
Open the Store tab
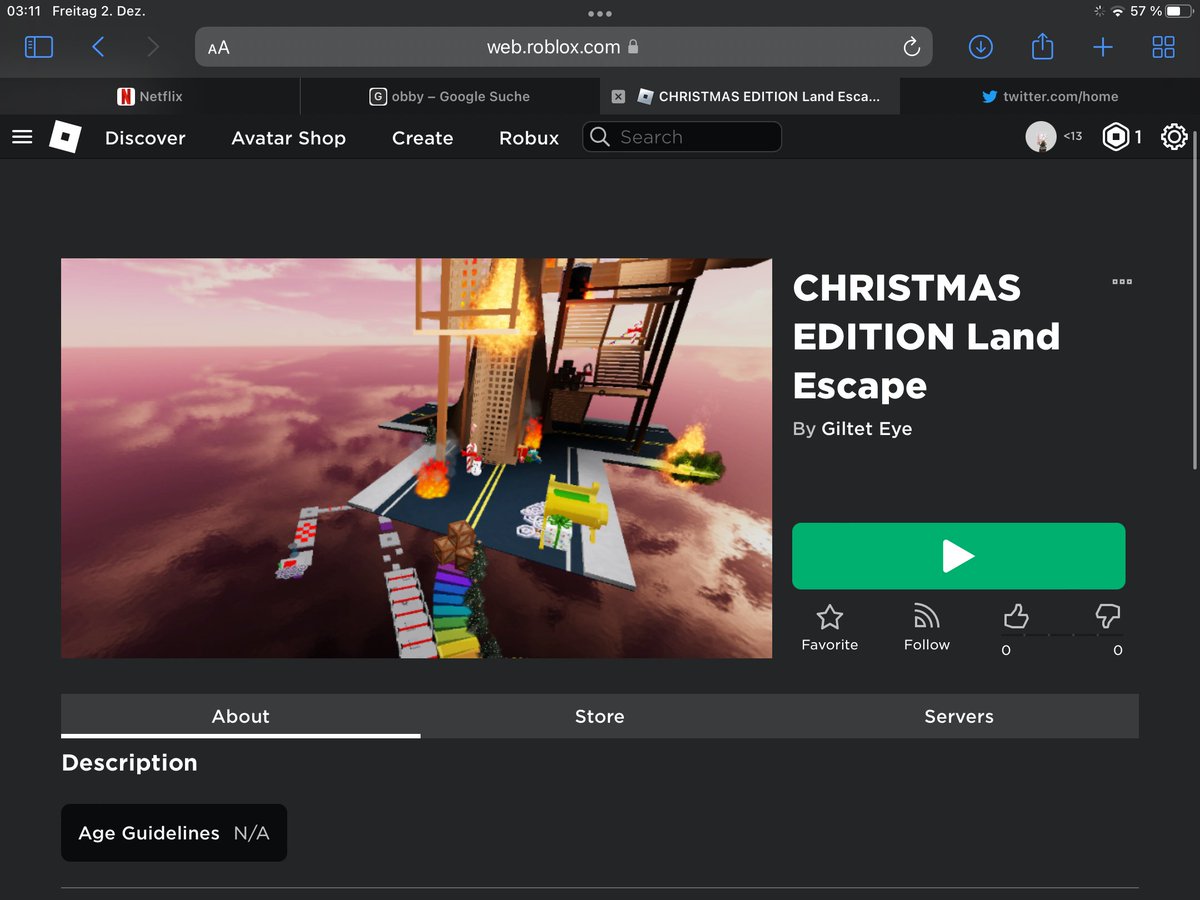(x=600, y=716)
